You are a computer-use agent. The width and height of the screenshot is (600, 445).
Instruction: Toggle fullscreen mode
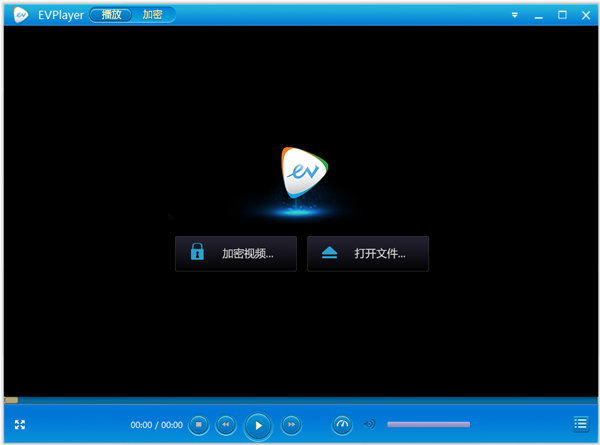(20, 424)
